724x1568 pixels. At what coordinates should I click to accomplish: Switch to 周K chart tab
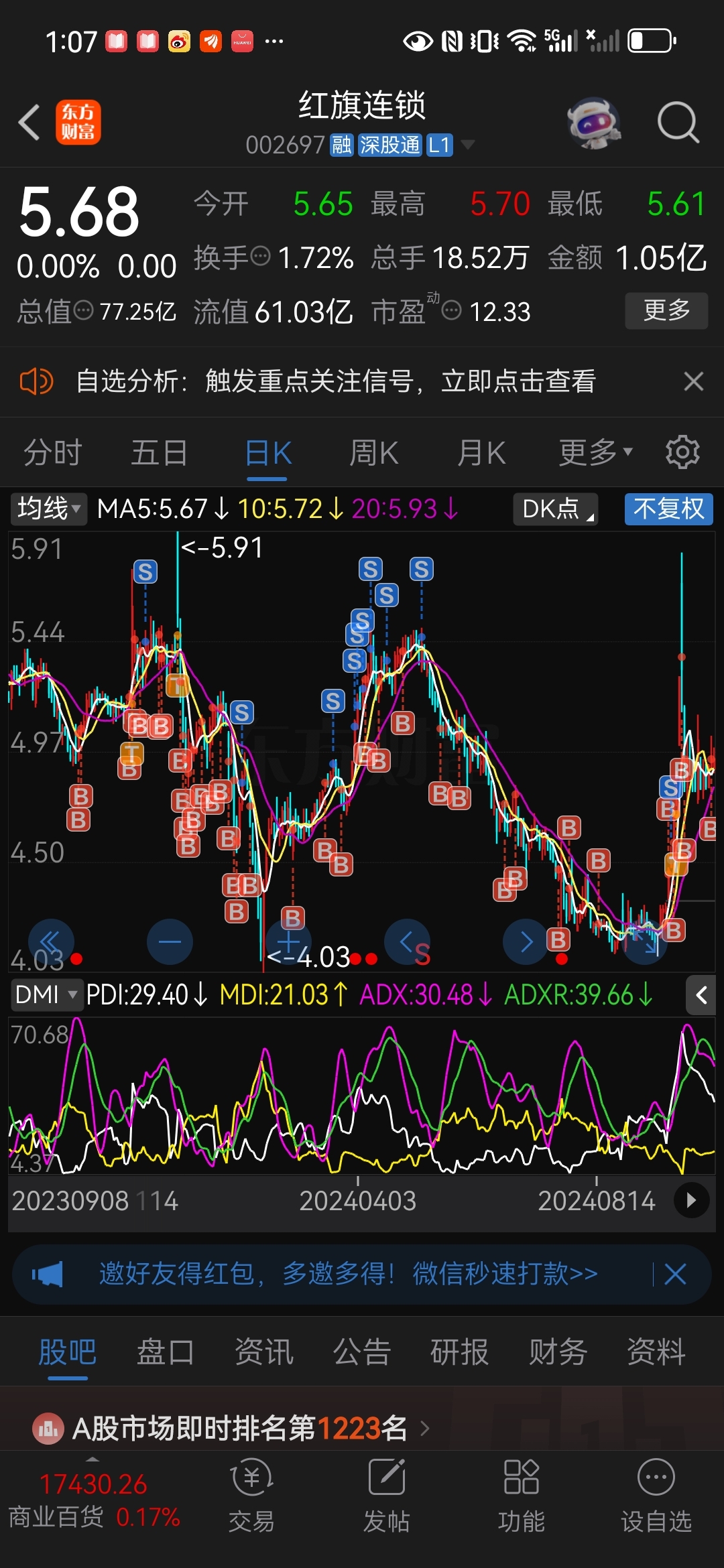373,453
